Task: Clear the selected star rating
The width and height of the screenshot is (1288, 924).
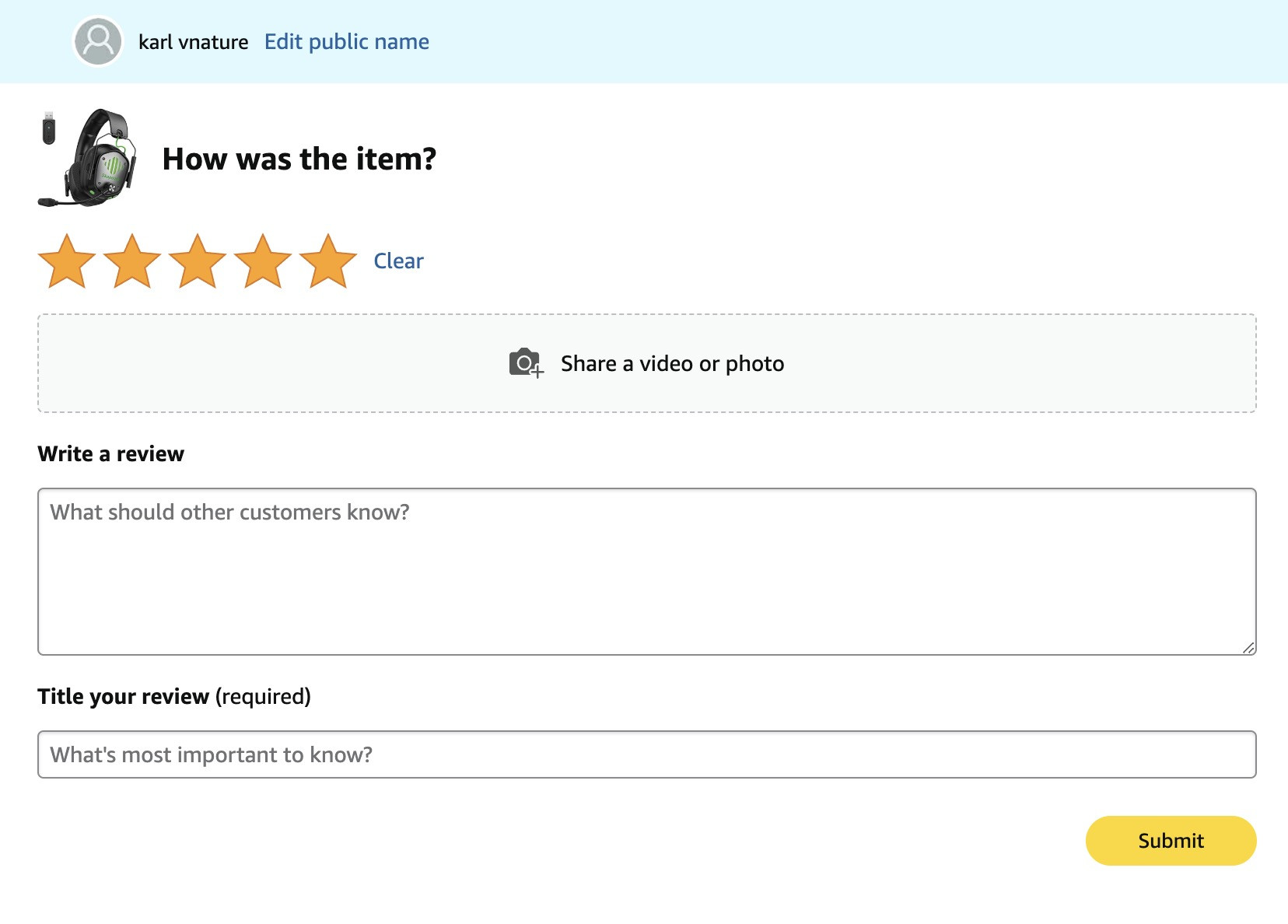Action: point(398,261)
